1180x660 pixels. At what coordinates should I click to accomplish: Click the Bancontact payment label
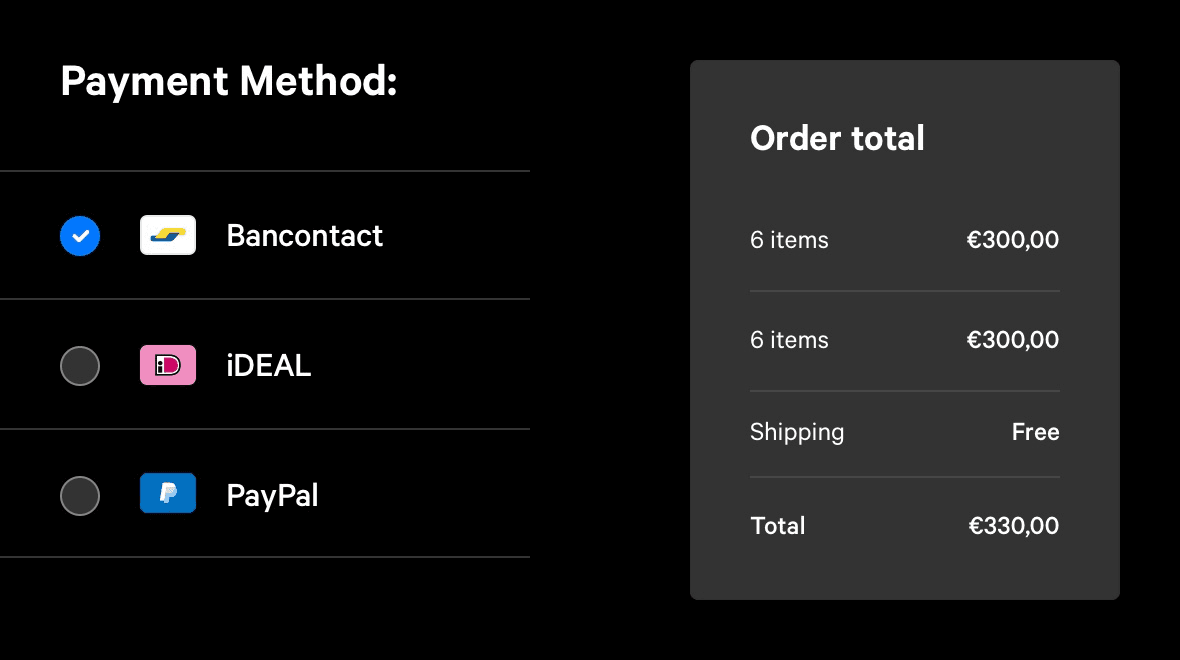coord(305,236)
